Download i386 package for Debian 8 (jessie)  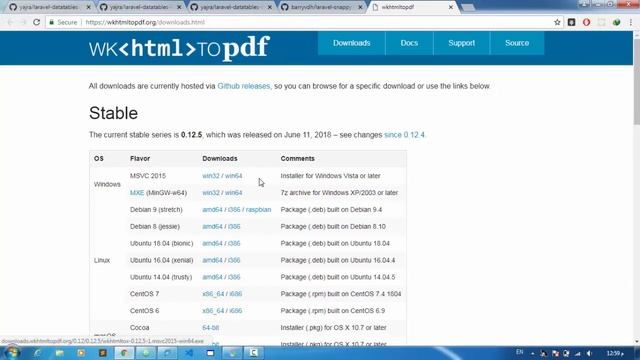234,227
